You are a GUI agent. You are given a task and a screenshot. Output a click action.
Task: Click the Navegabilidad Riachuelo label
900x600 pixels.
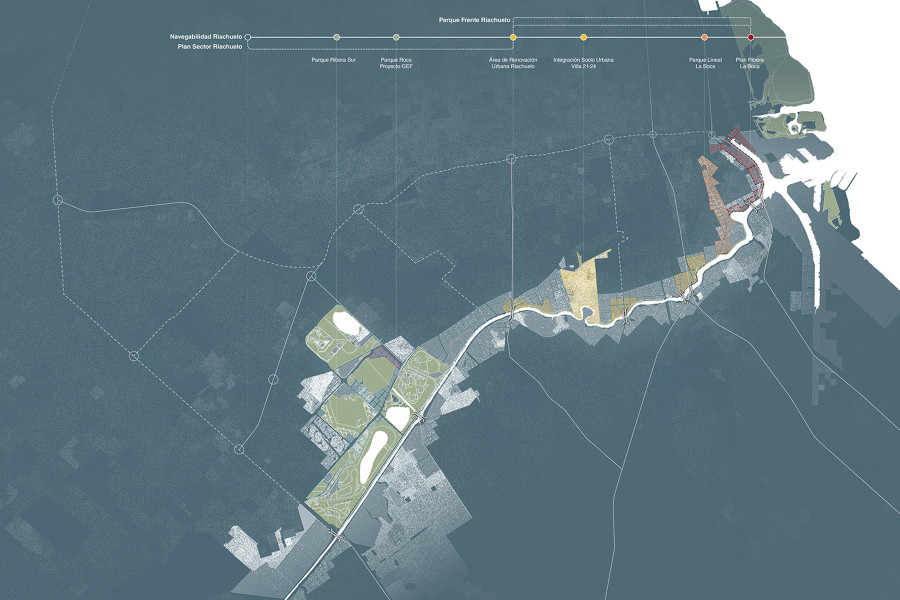[x=205, y=36]
